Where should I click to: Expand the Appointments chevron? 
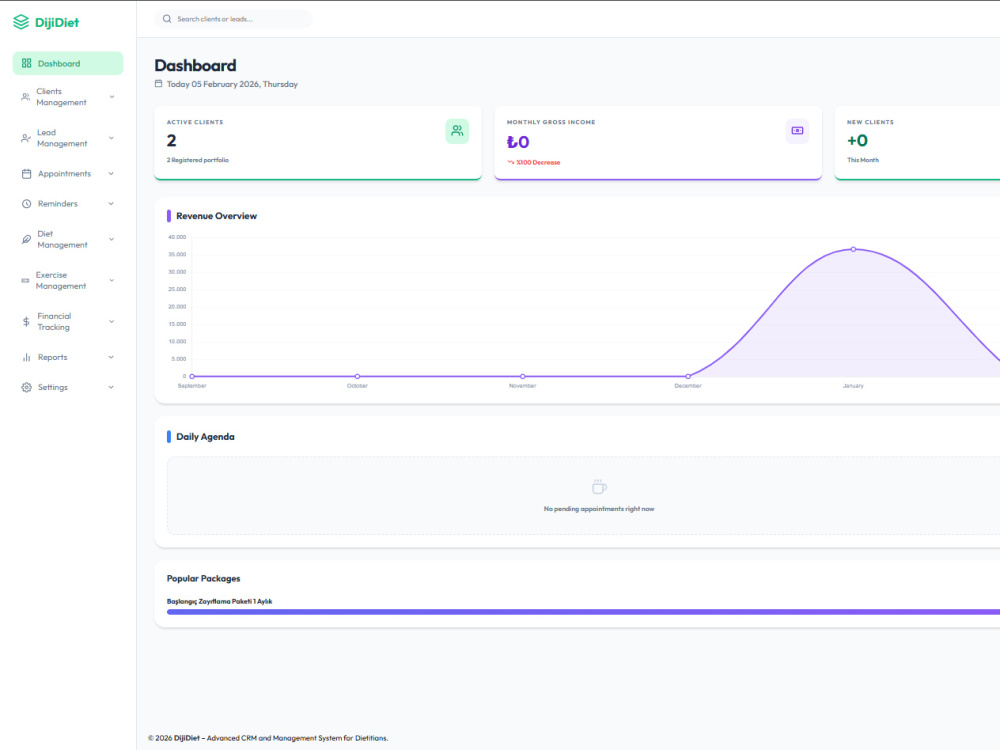click(111, 173)
